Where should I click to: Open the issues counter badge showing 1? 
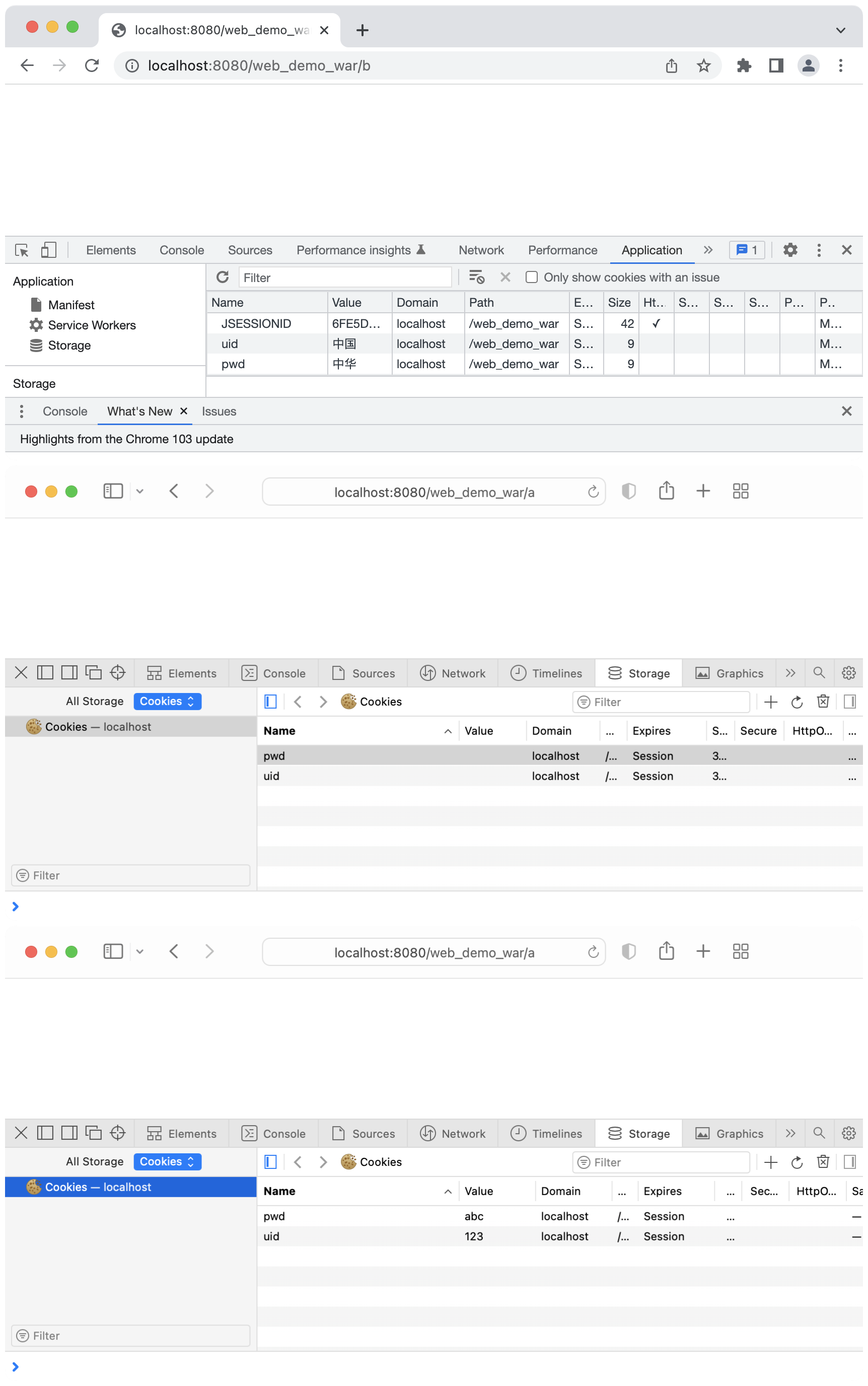(x=746, y=250)
